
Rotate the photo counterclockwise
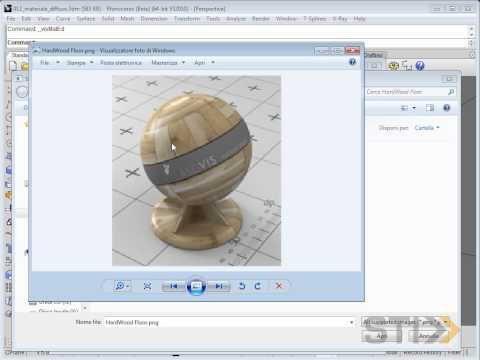click(242, 286)
